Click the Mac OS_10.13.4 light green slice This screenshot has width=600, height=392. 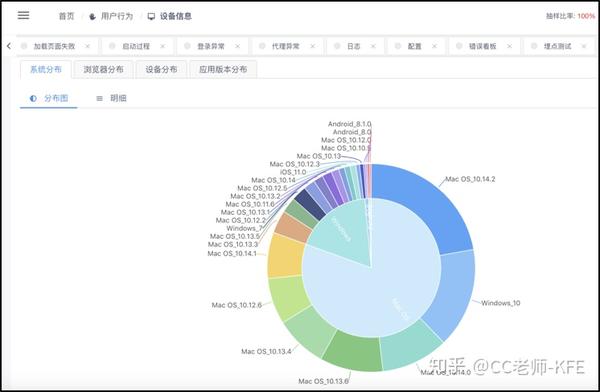point(312,332)
